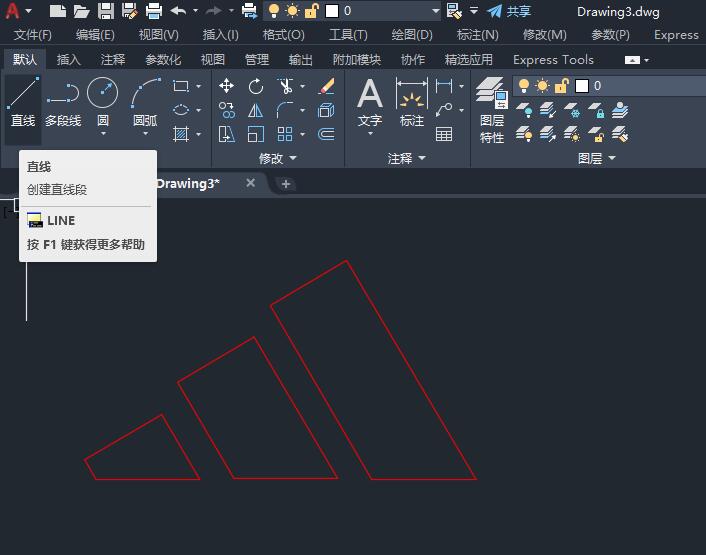
Task: Select the Offset tool icon
Action: (326, 134)
